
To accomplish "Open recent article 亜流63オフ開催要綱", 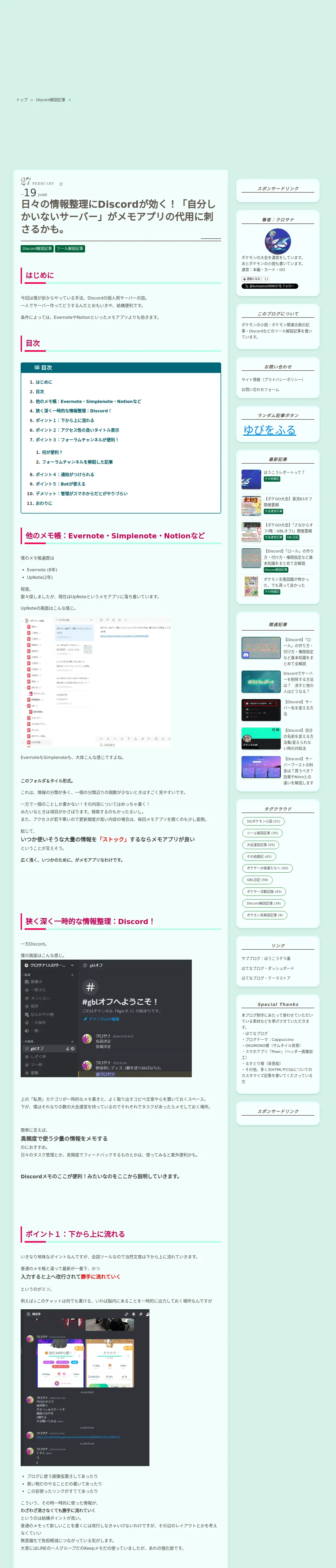I will click(x=288, y=501).
